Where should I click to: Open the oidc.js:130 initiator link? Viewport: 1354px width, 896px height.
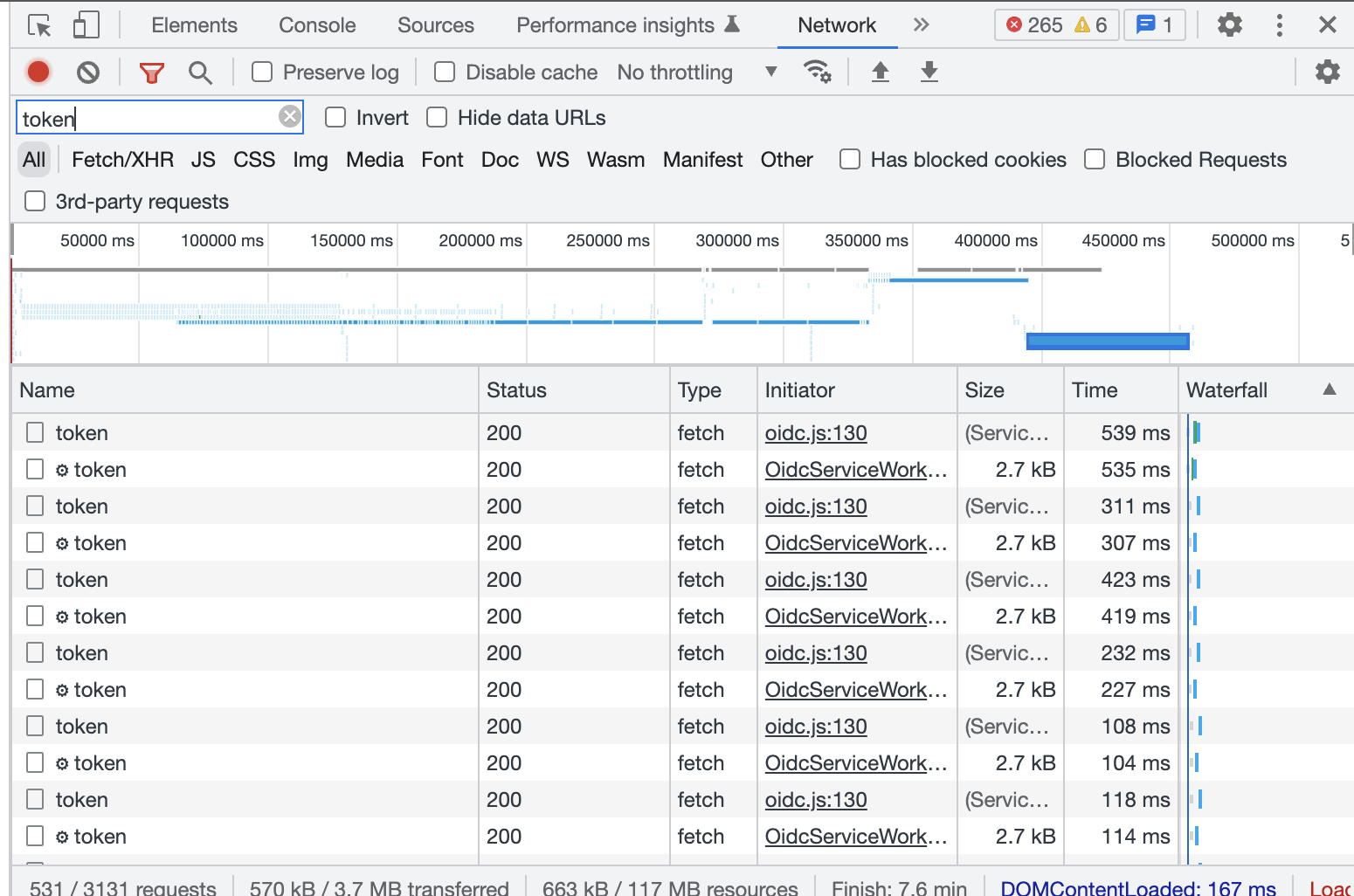point(815,432)
